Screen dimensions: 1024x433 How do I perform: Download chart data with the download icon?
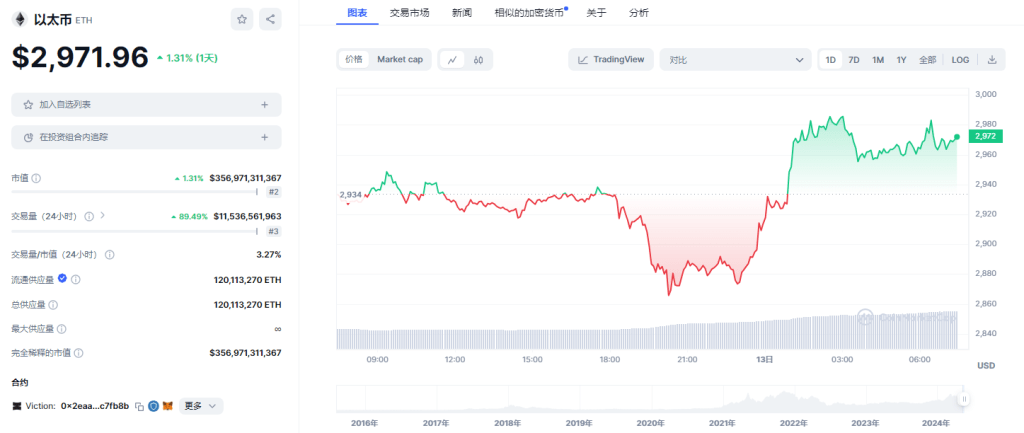pyautogui.click(x=992, y=60)
